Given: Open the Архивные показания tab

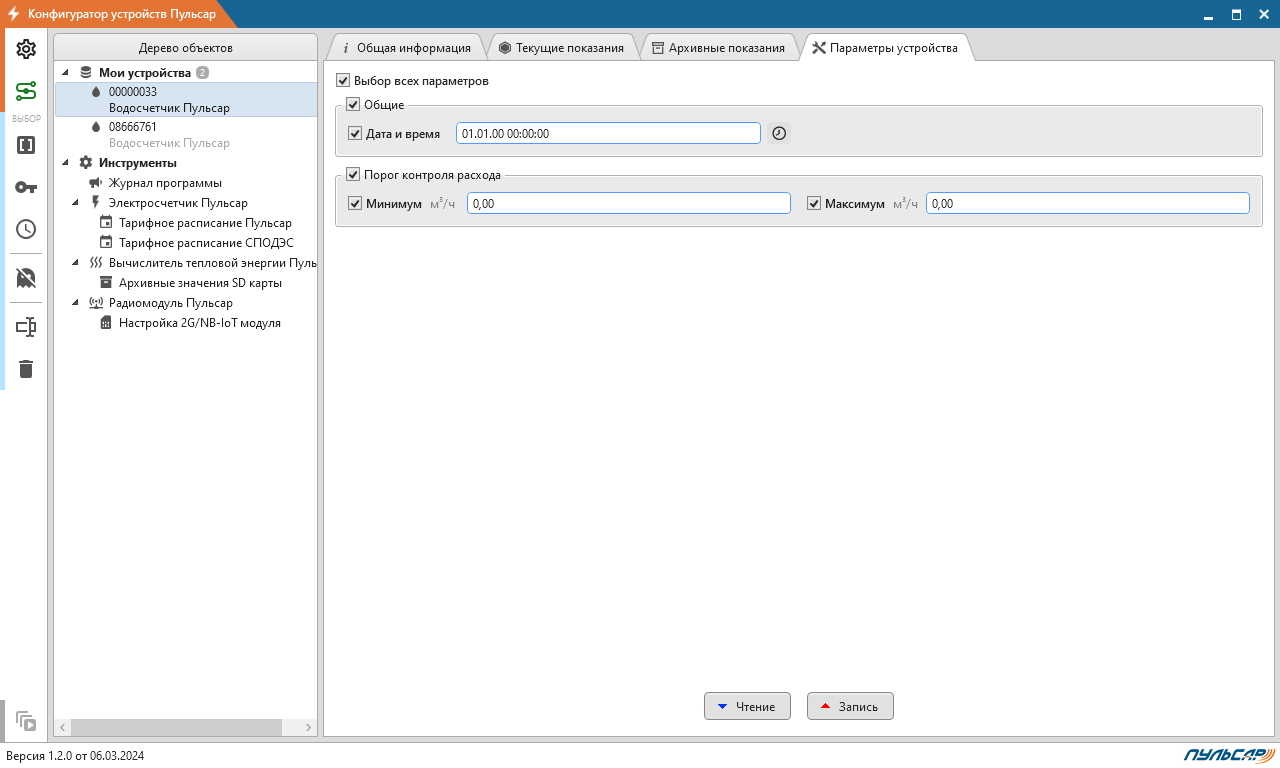Looking at the screenshot, I should [x=718, y=48].
